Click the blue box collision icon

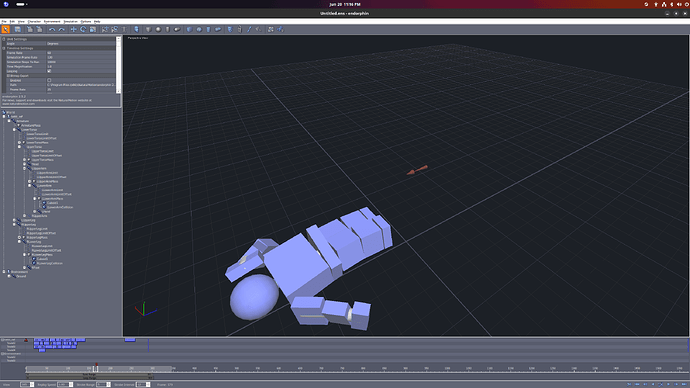pyautogui.click(x=189, y=29)
